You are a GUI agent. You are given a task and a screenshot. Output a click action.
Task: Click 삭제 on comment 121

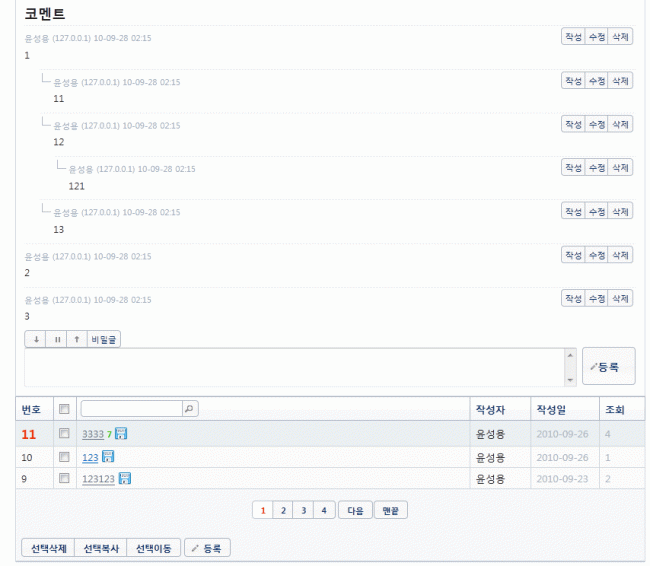(620, 168)
